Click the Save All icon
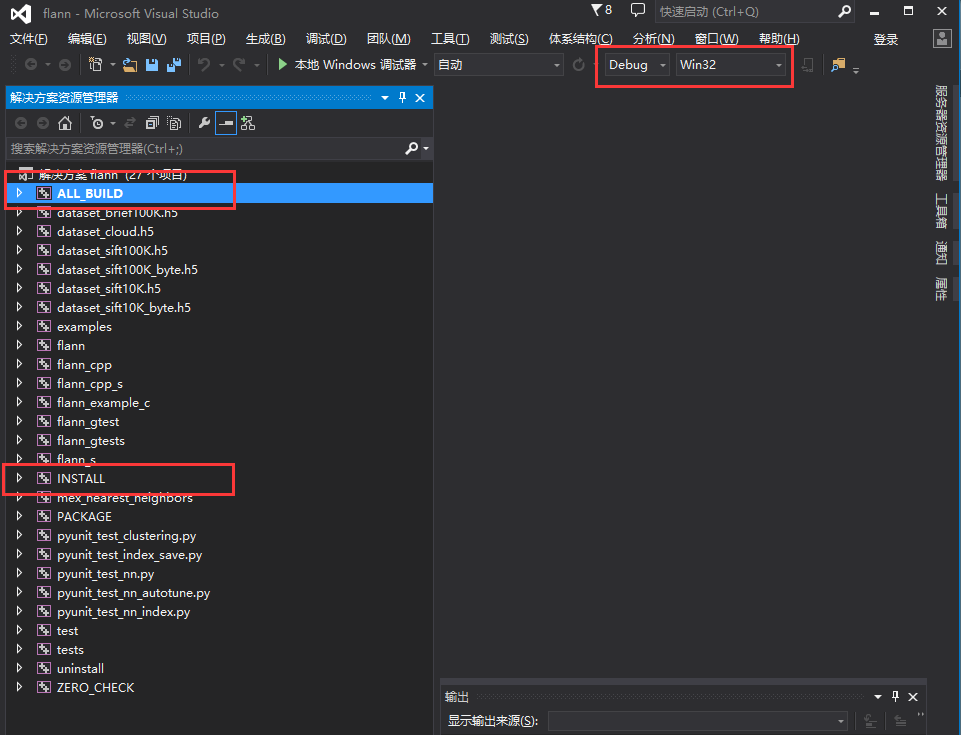961x735 pixels. [174, 64]
